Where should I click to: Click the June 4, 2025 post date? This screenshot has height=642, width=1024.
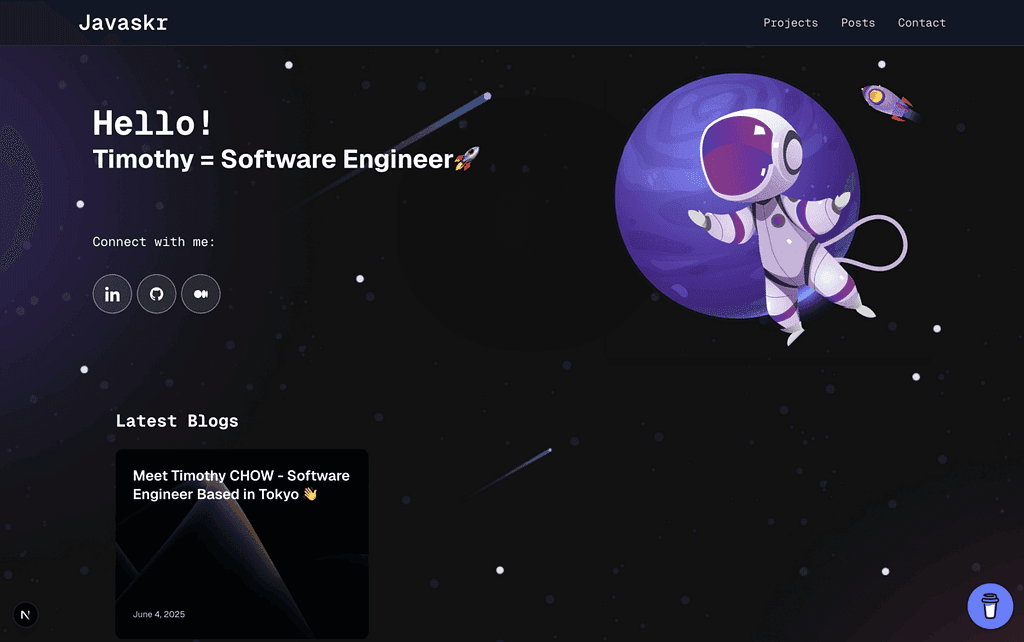point(159,615)
